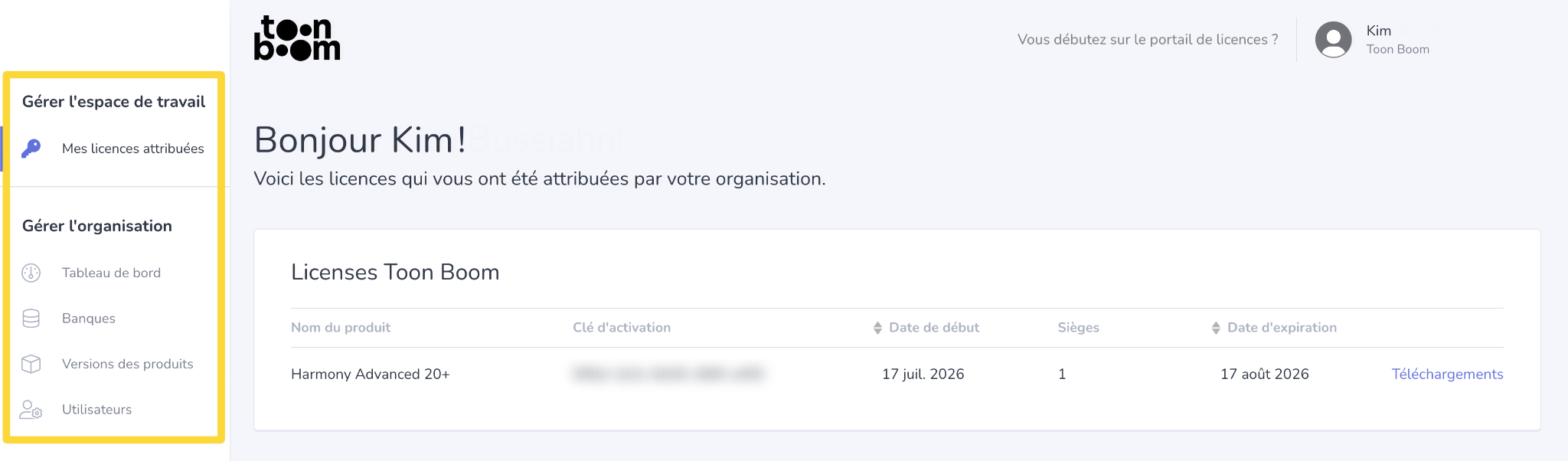Click Vous débutez sur le portail link
1568x461 pixels.
point(1148,39)
